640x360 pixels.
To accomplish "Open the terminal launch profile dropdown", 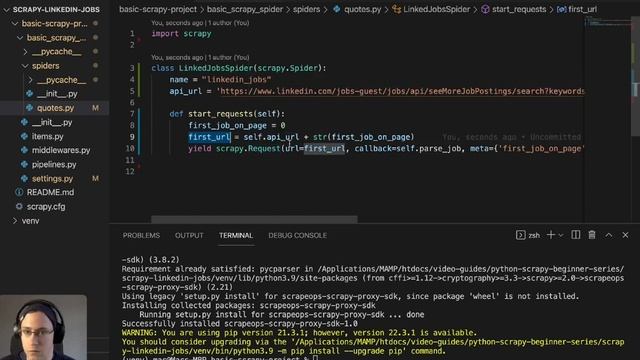I will (x=561, y=235).
